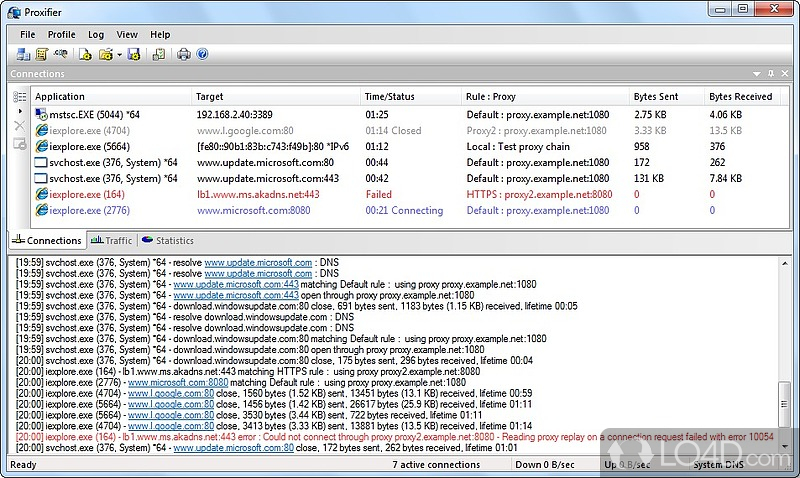This screenshot has height=478, width=800.
Task: Expand the small arrow in left side strip
Action: (x=21, y=110)
